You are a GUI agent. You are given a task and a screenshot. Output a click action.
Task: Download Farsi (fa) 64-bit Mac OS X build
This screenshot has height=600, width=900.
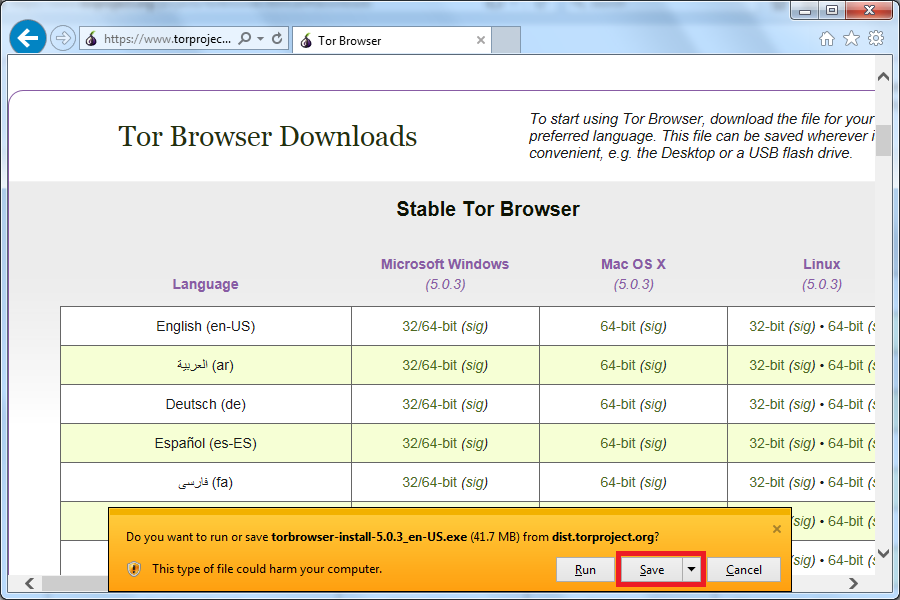[618, 482]
